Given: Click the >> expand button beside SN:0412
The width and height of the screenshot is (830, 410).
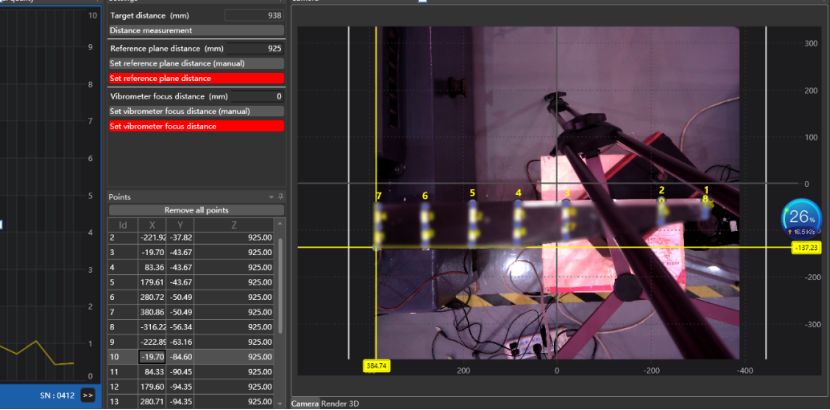Looking at the screenshot, I should (88, 395).
